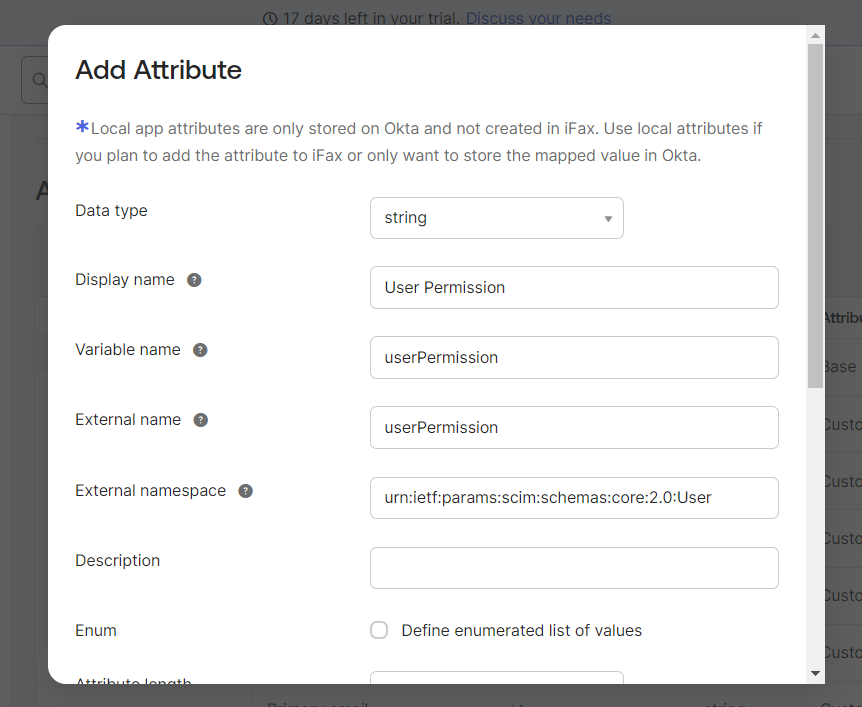Screen dimensions: 862x707
Task: Select the External namespace input box
Action: [574, 498]
